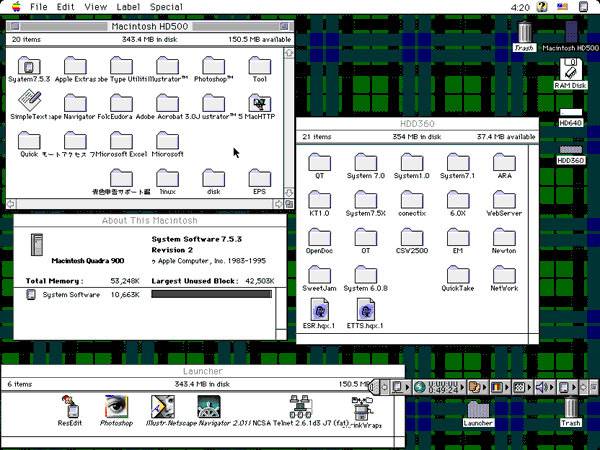The width and height of the screenshot is (600, 450).
Task: Select the linux folder
Action: pos(167,178)
